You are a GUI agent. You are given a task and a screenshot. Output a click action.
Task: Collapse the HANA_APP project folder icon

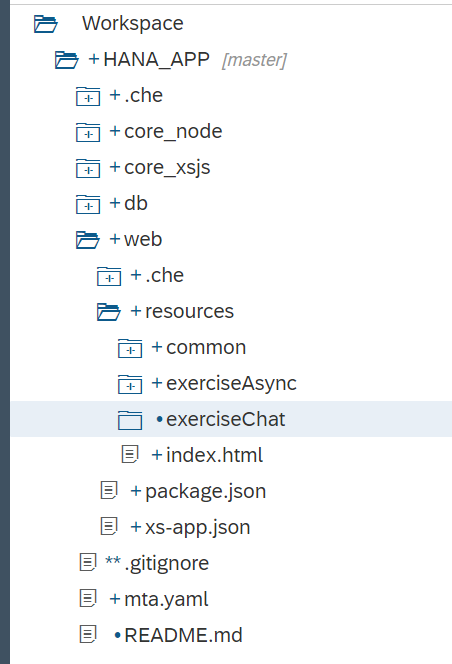[x=67, y=60]
